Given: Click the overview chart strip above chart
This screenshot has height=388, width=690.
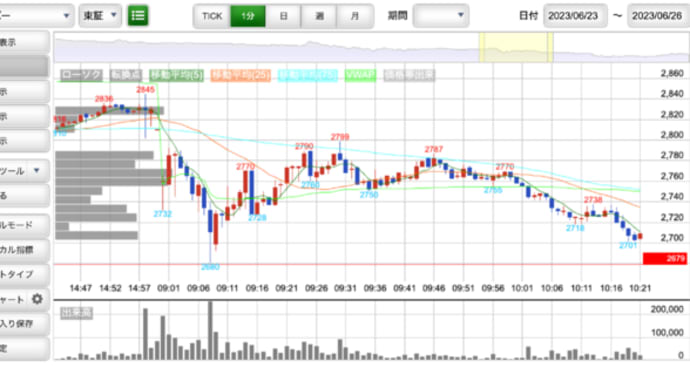Looking at the screenshot, I should pyautogui.click(x=372, y=48).
